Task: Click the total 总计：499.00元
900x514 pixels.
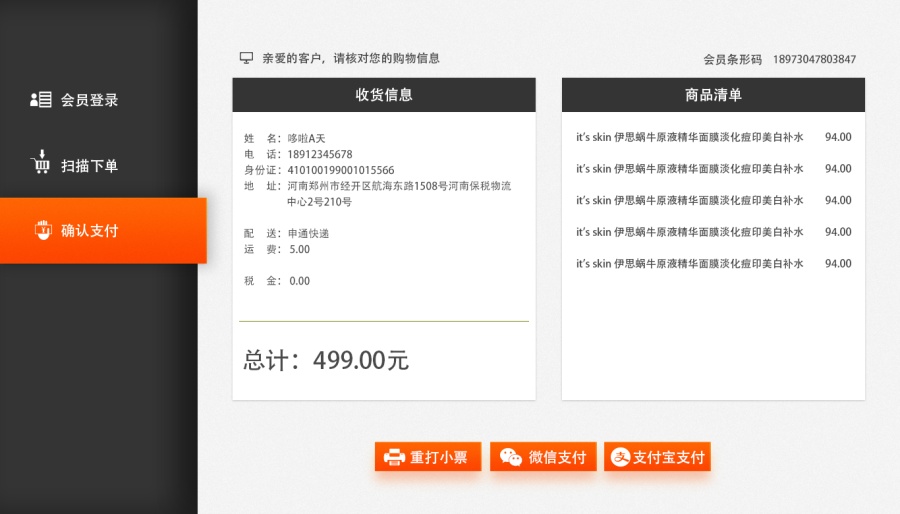Action: point(326,360)
